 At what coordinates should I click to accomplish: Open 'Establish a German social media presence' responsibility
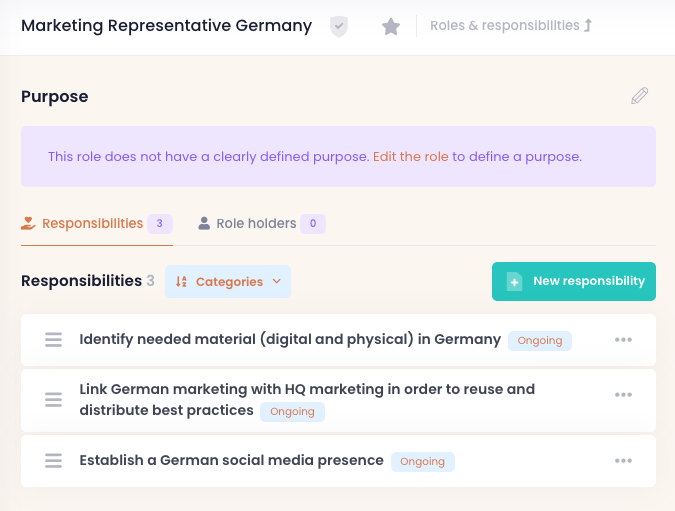(x=231, y=461)
